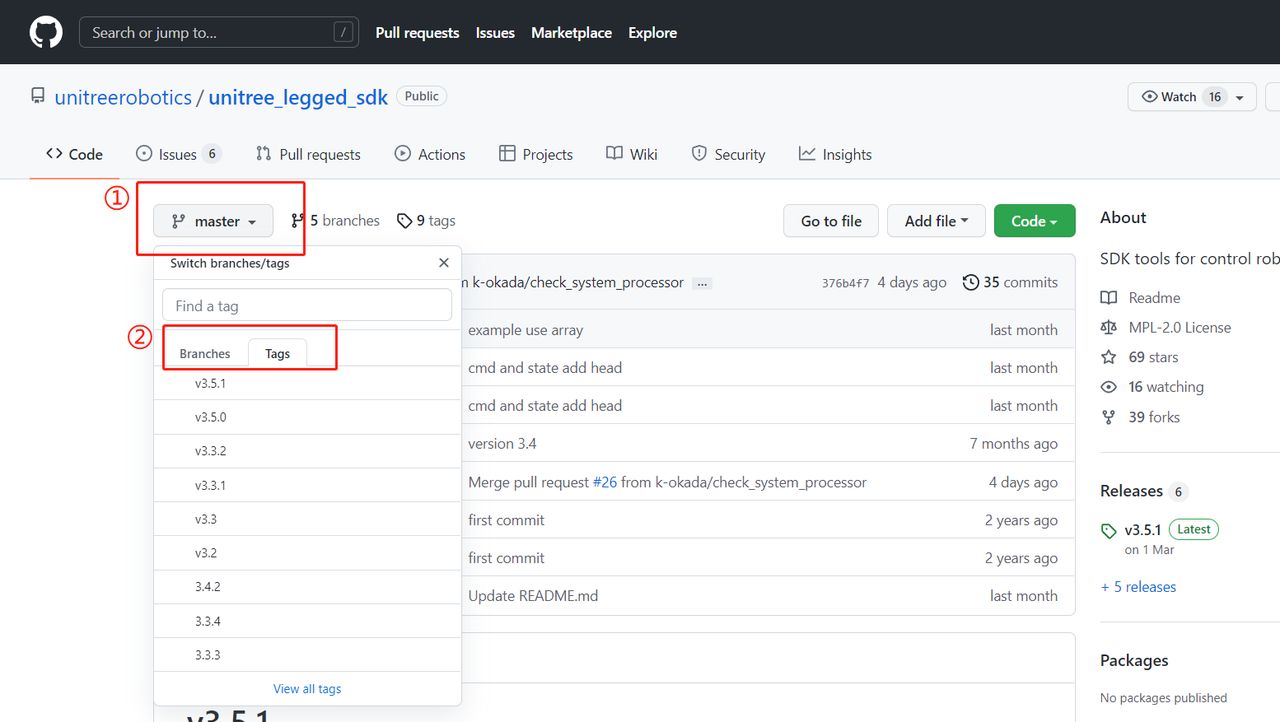Open Pull requests in the top navigation
Image resolution: width=1280 pixels, height=722 pixels.
click(x=417, y=33)
